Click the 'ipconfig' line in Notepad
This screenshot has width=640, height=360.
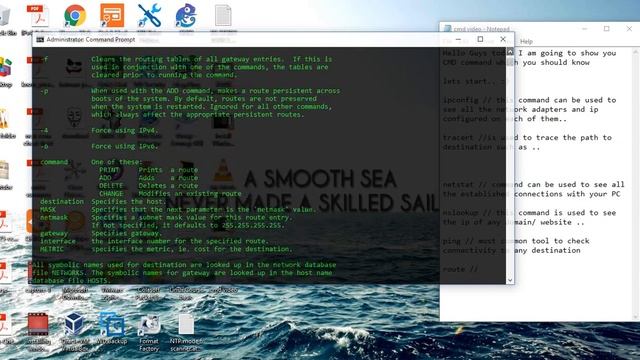click(529, 100)
